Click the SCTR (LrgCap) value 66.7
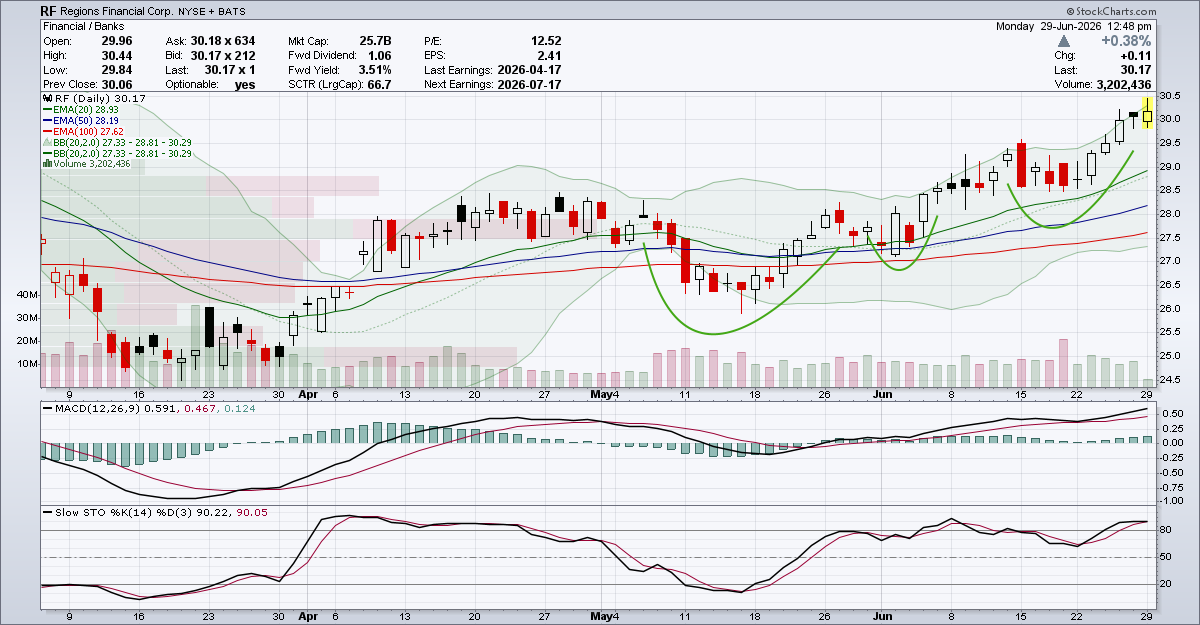The height and width of the screenshot is (625, 1200). (x=379, y=86)
